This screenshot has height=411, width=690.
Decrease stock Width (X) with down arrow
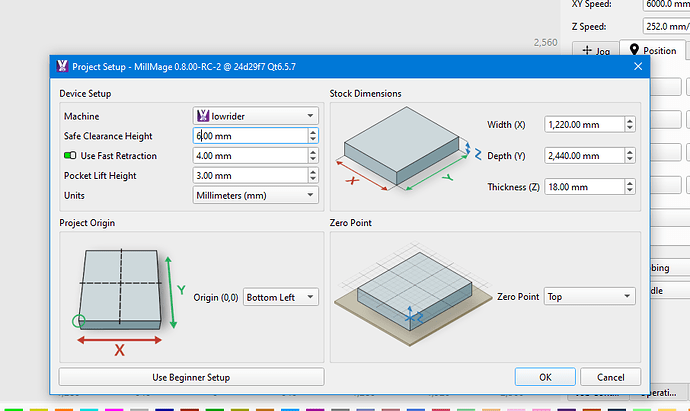630,128
